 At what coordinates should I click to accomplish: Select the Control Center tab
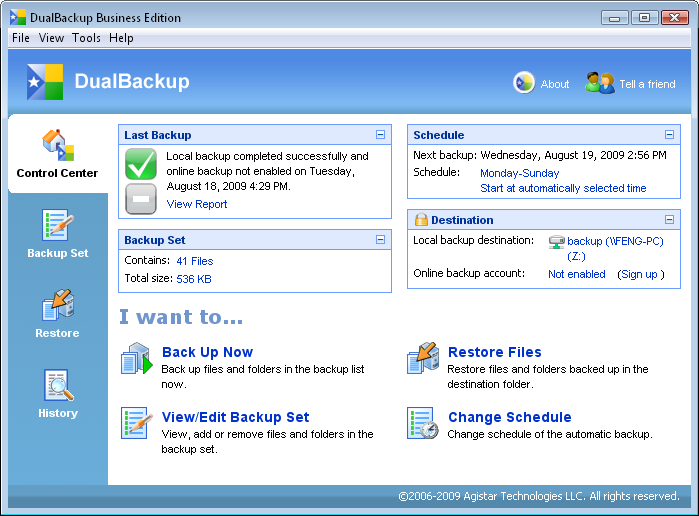tap(58, 155)
